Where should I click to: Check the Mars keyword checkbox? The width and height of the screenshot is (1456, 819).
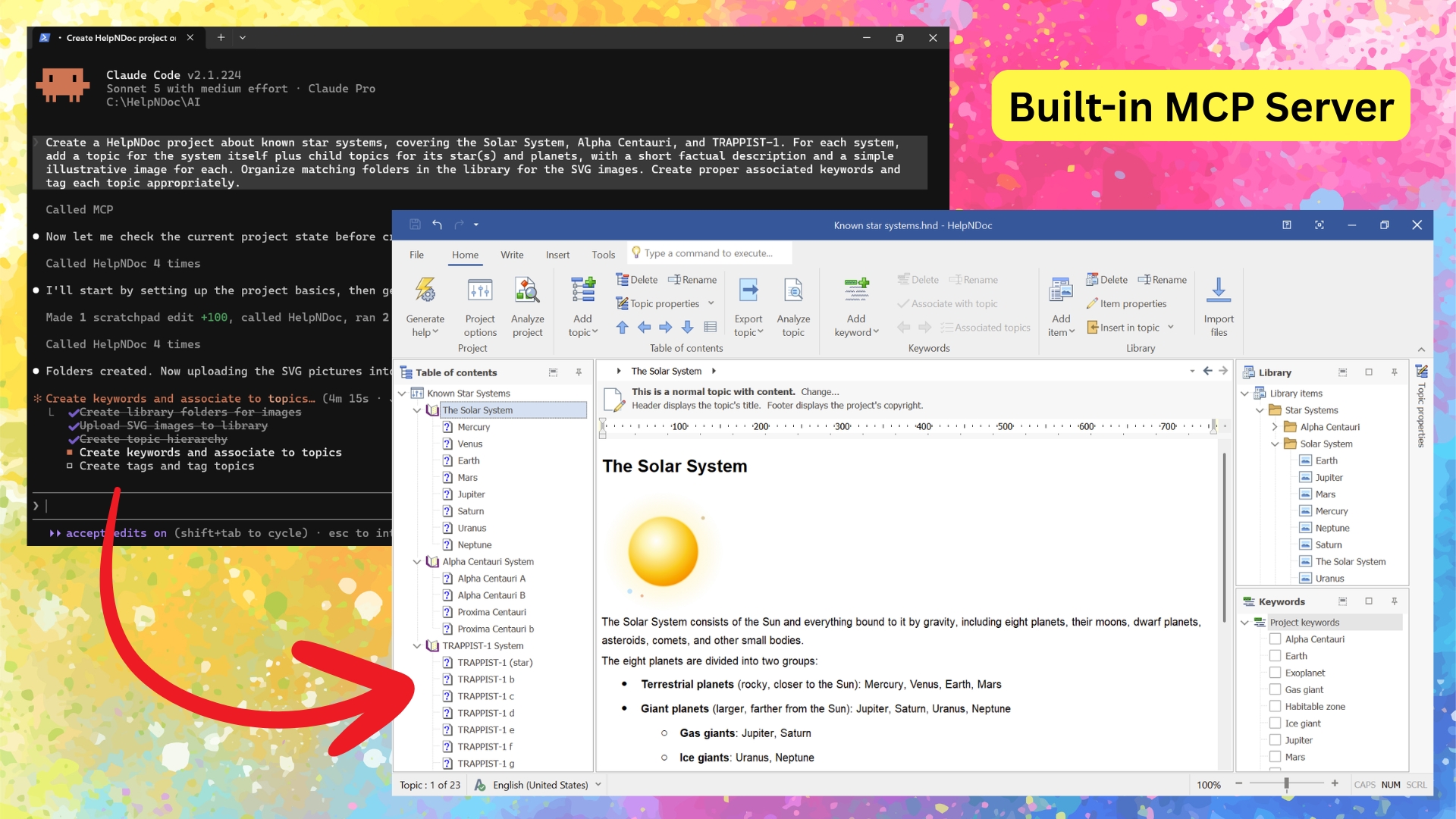pyautogui.click(x=1276, y=757)
